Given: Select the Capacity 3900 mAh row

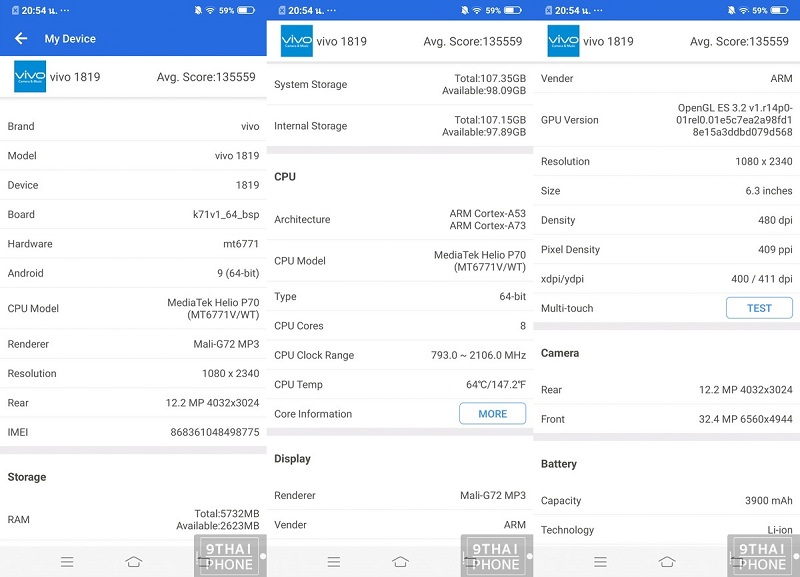Looking at the screenshot, I should 667,500.
